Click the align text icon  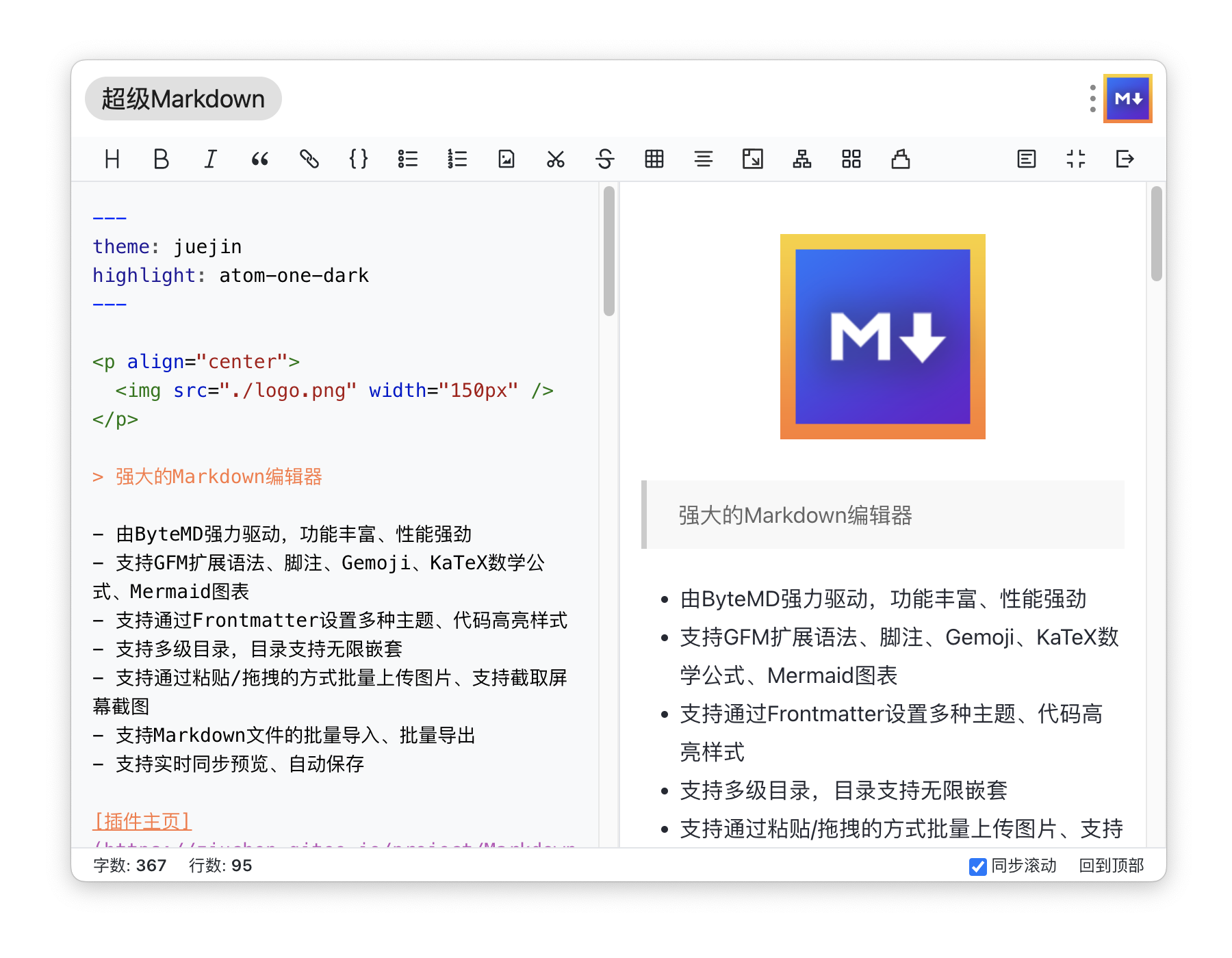pyautogui.click(x=704, y=159)
